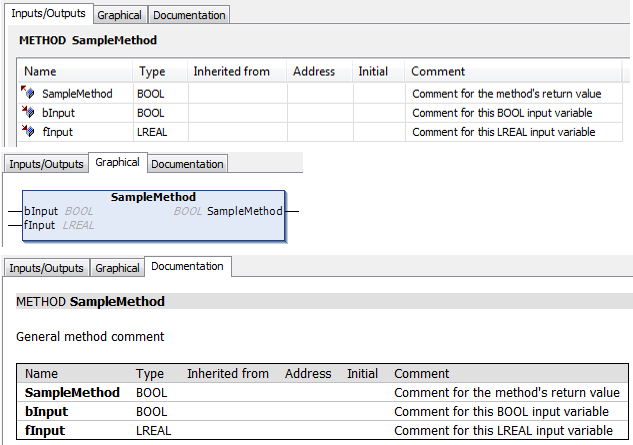Click LREAL type of fInput in Documentation table
The height and width of the screenshot is (445, 633).
tap(153, 430)
